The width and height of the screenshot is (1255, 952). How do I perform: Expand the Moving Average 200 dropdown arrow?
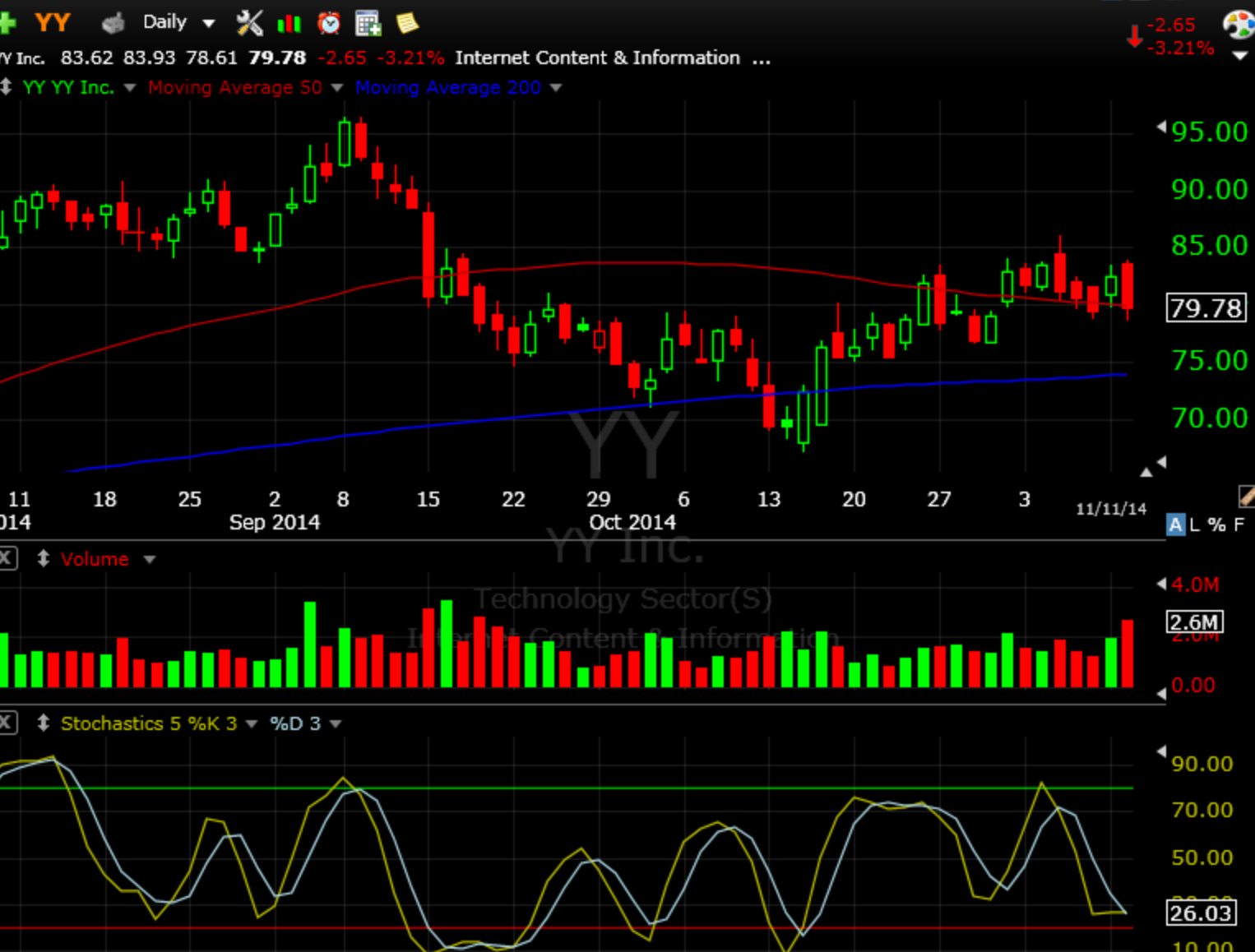pos(556,87)
